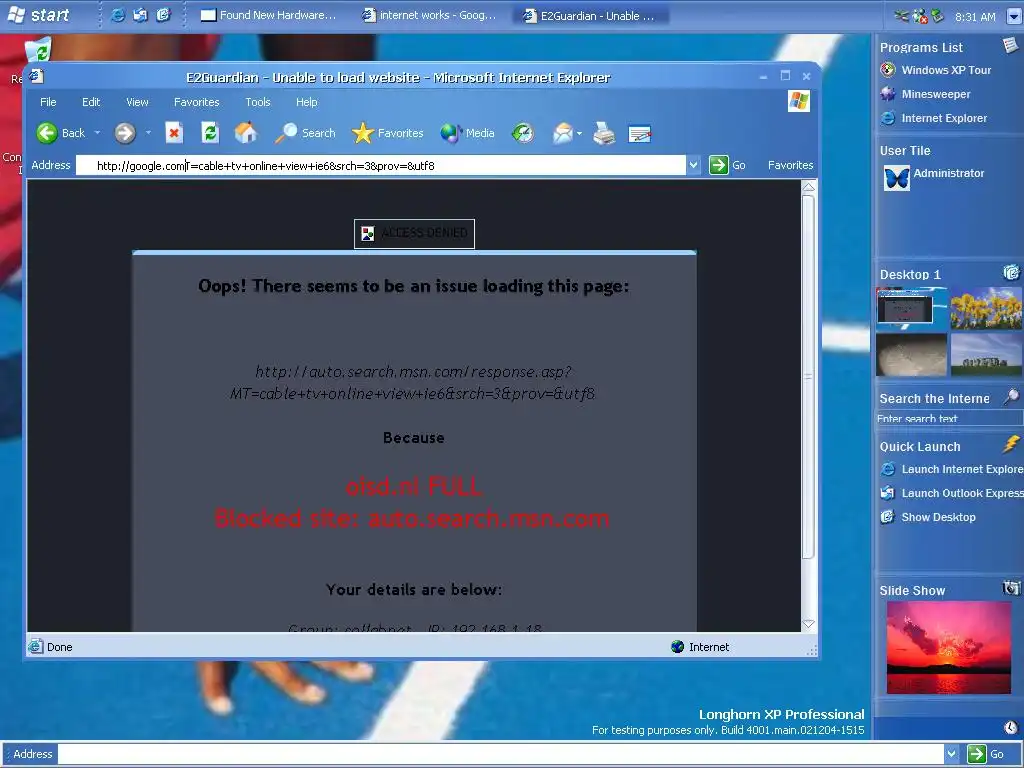Click Favorites link right of Go button
Image resolution: width=1024 pixels, height=768 pixels.
(x=790, y=165)
